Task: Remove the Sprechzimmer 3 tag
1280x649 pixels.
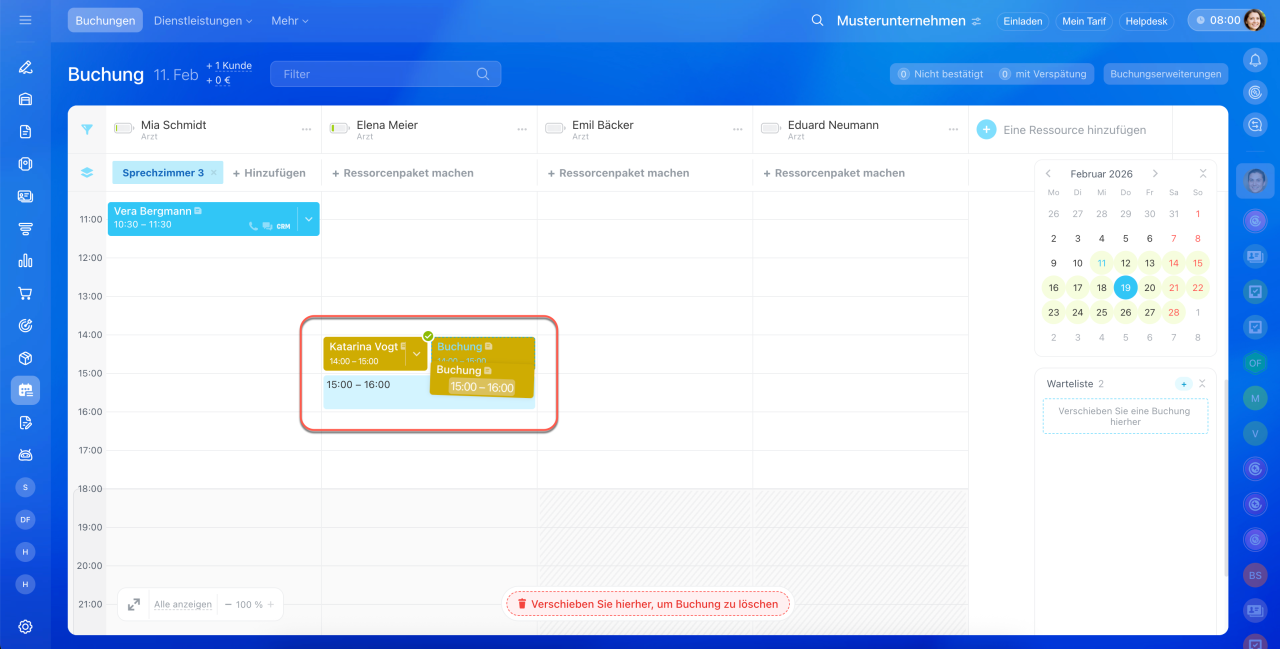Action: [x=213, y=173]
